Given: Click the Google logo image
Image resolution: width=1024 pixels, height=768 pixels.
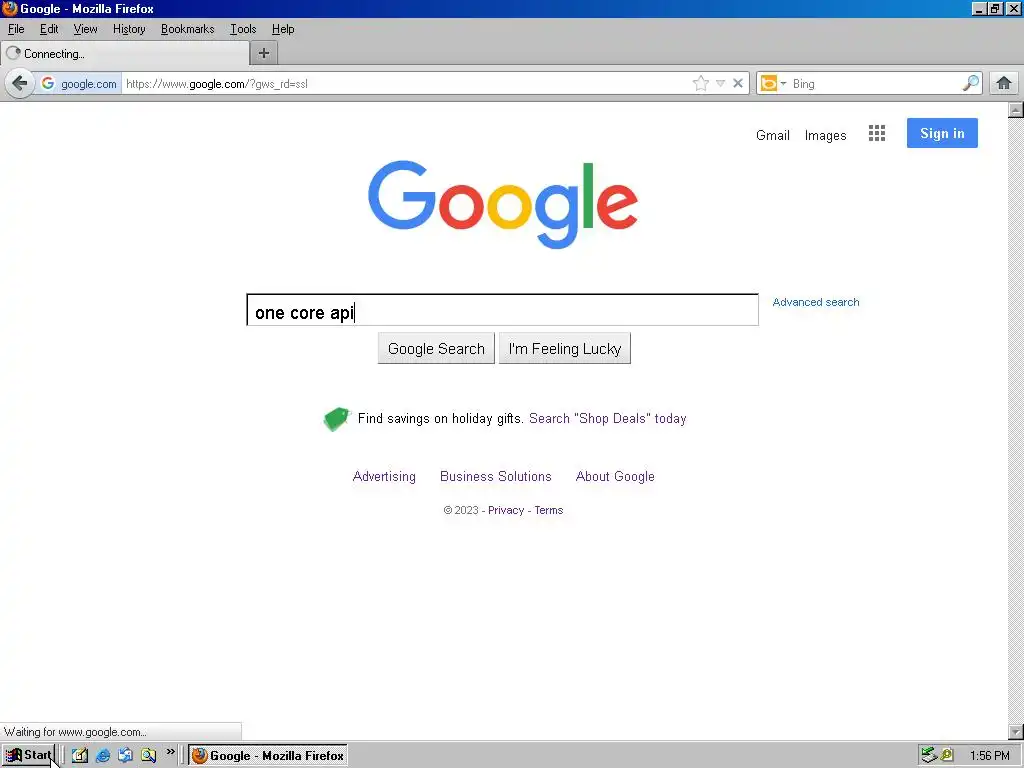Looking at the screenshot, I should 503,204.
